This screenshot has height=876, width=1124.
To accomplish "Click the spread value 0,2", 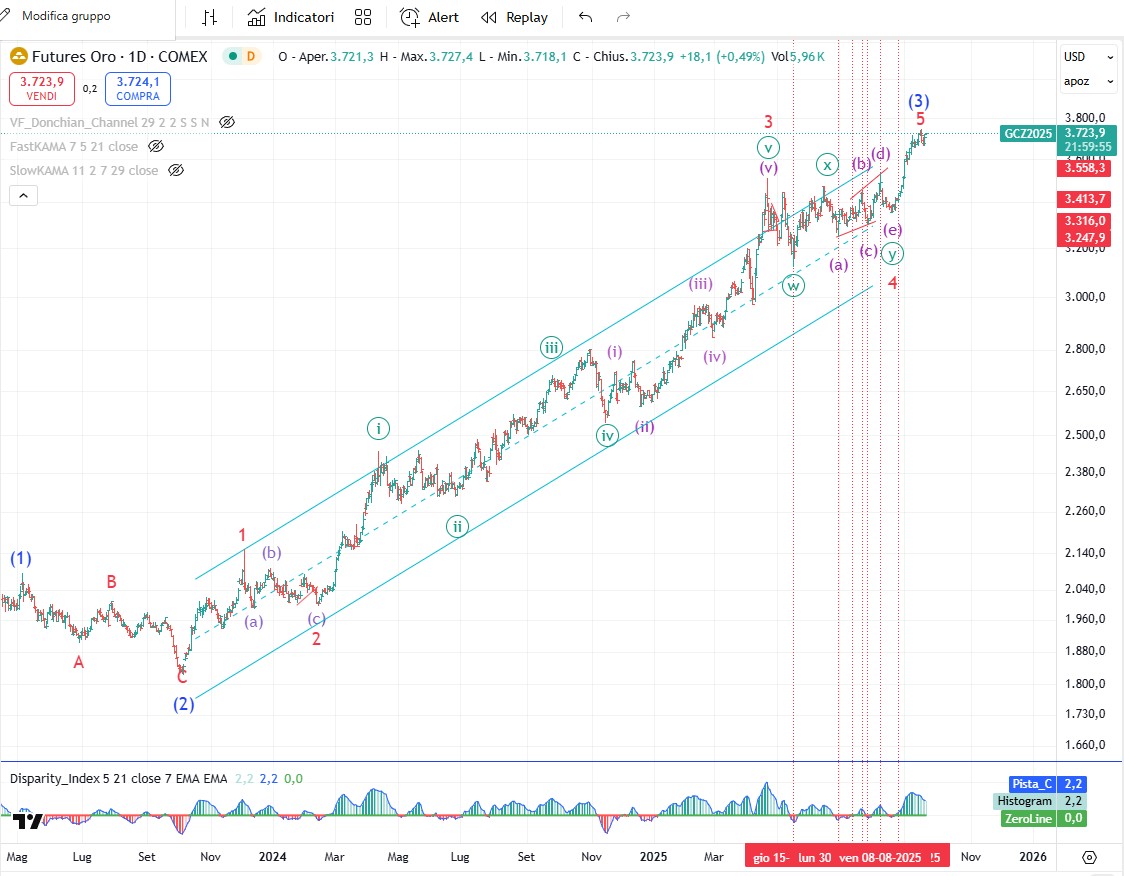I will [x=90, y=89].
